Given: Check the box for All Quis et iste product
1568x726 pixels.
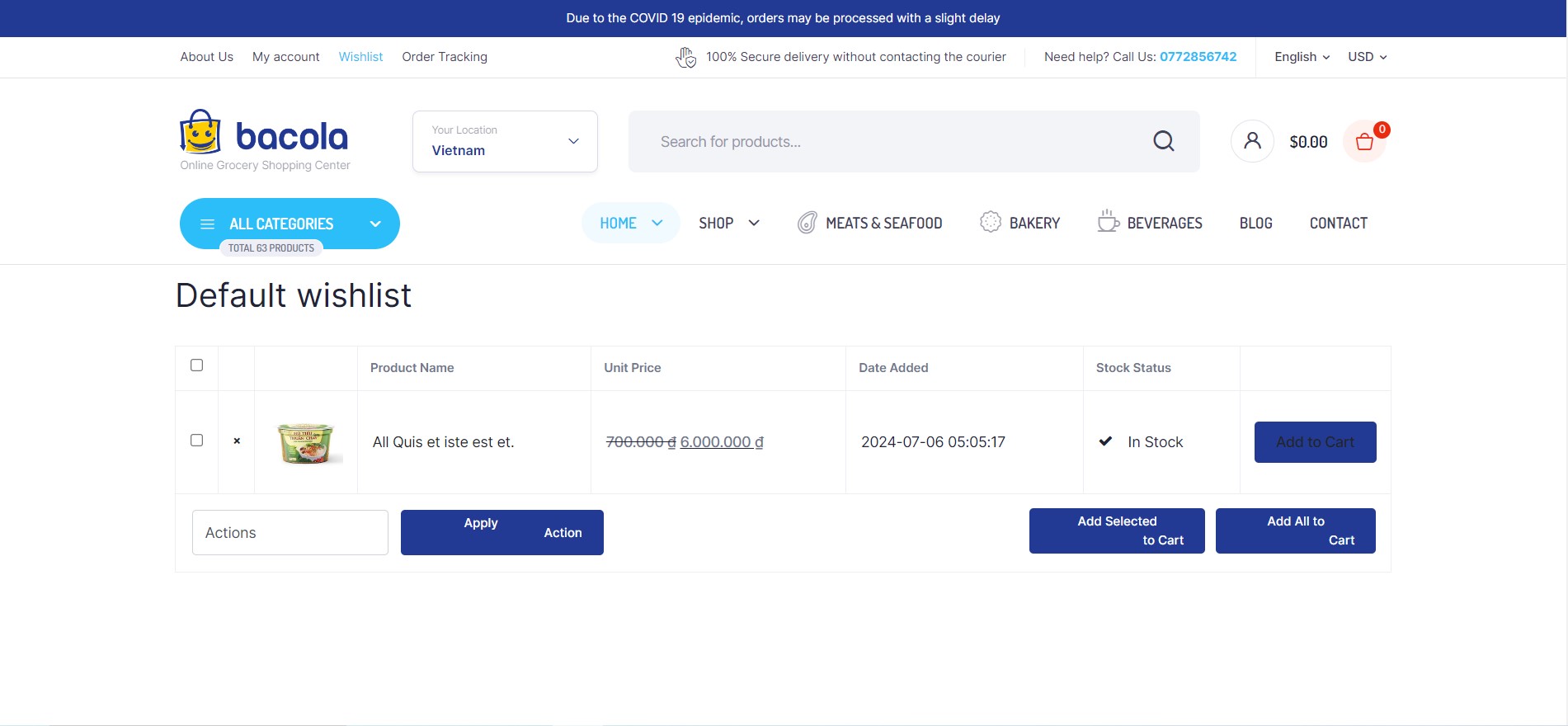Looking at the screenshot, I should 196,441.
